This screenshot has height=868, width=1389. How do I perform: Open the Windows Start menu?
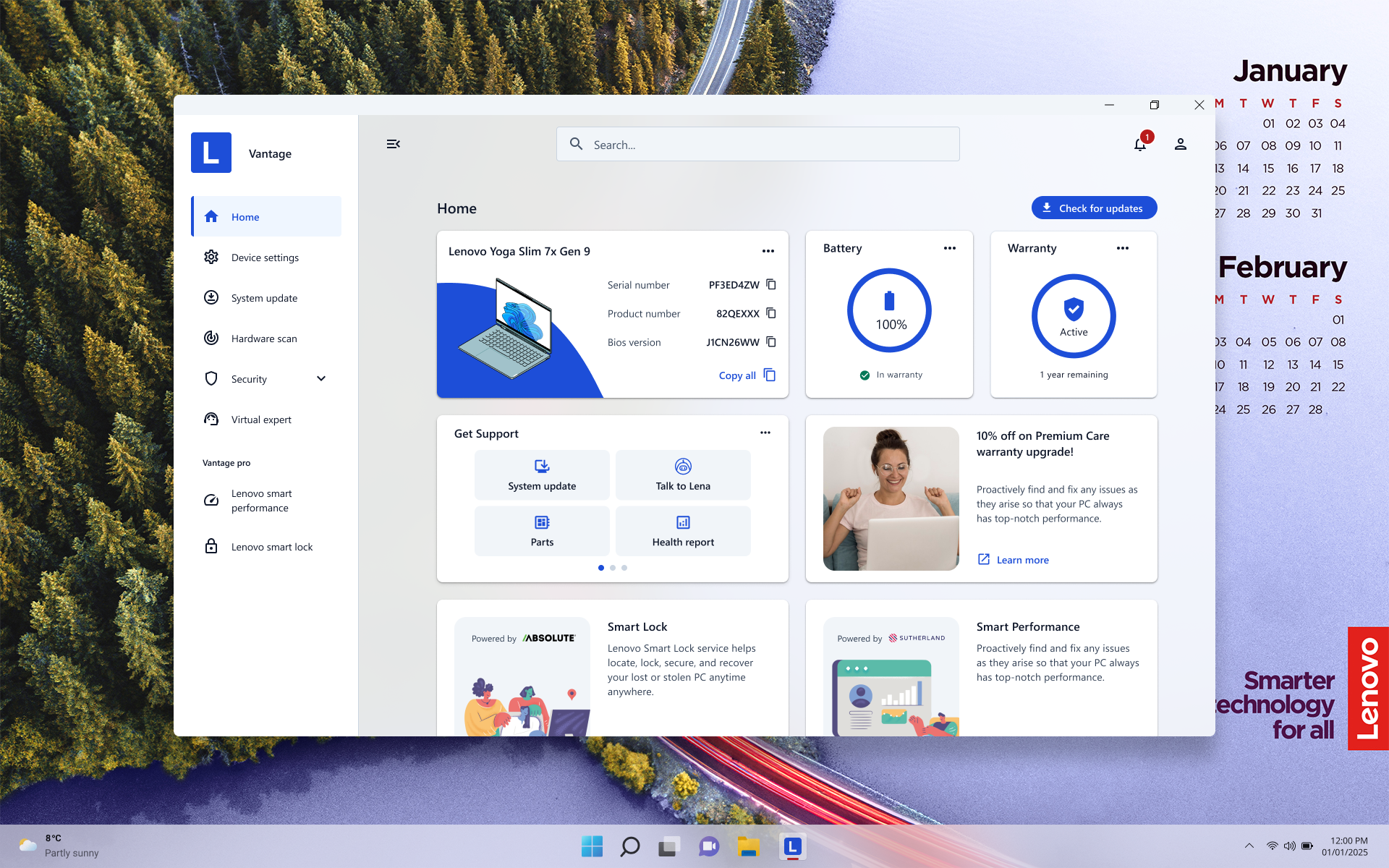pos(592,846)
